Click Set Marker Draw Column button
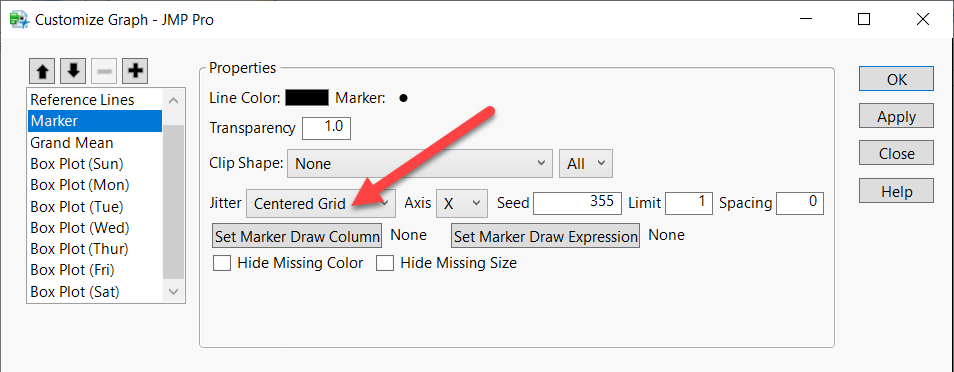 [x=297, y=236]
